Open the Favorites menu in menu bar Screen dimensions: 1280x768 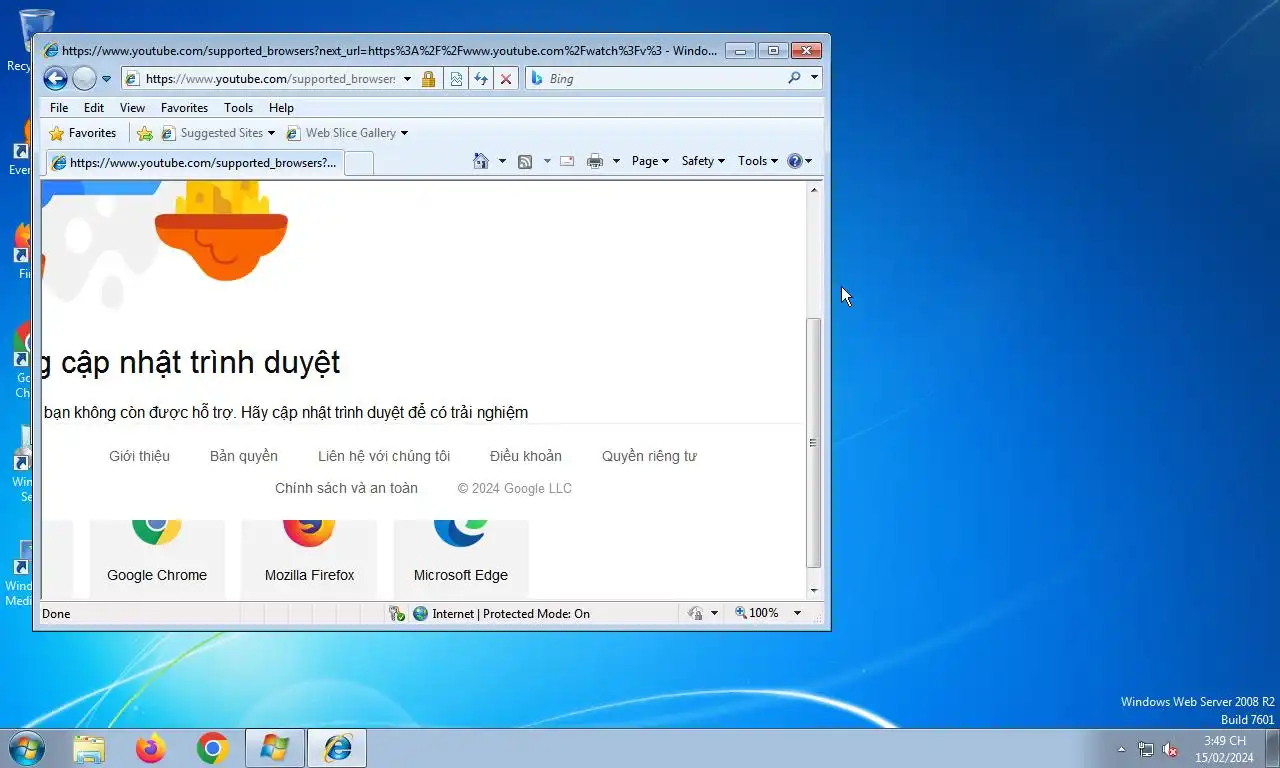tap(184, 108)
